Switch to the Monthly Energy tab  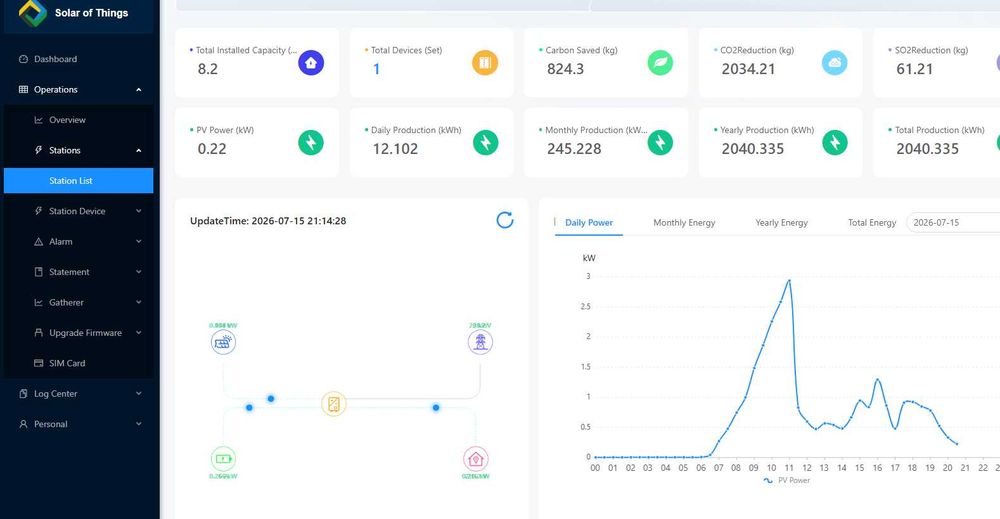[x=684, y=223]
